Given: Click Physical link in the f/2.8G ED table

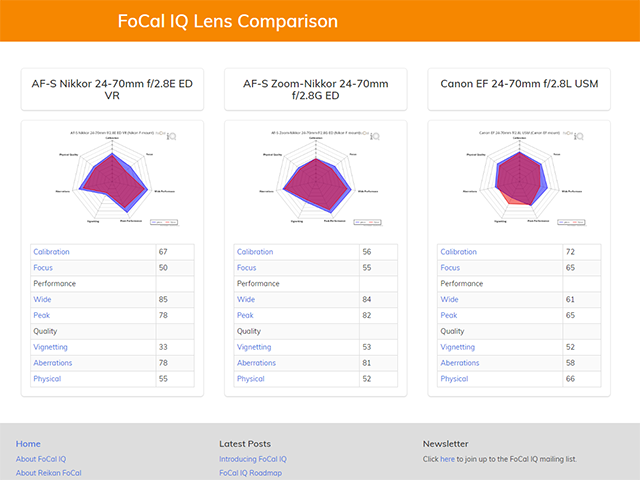Looking at the screenshot, I should (x=251, y=379).
